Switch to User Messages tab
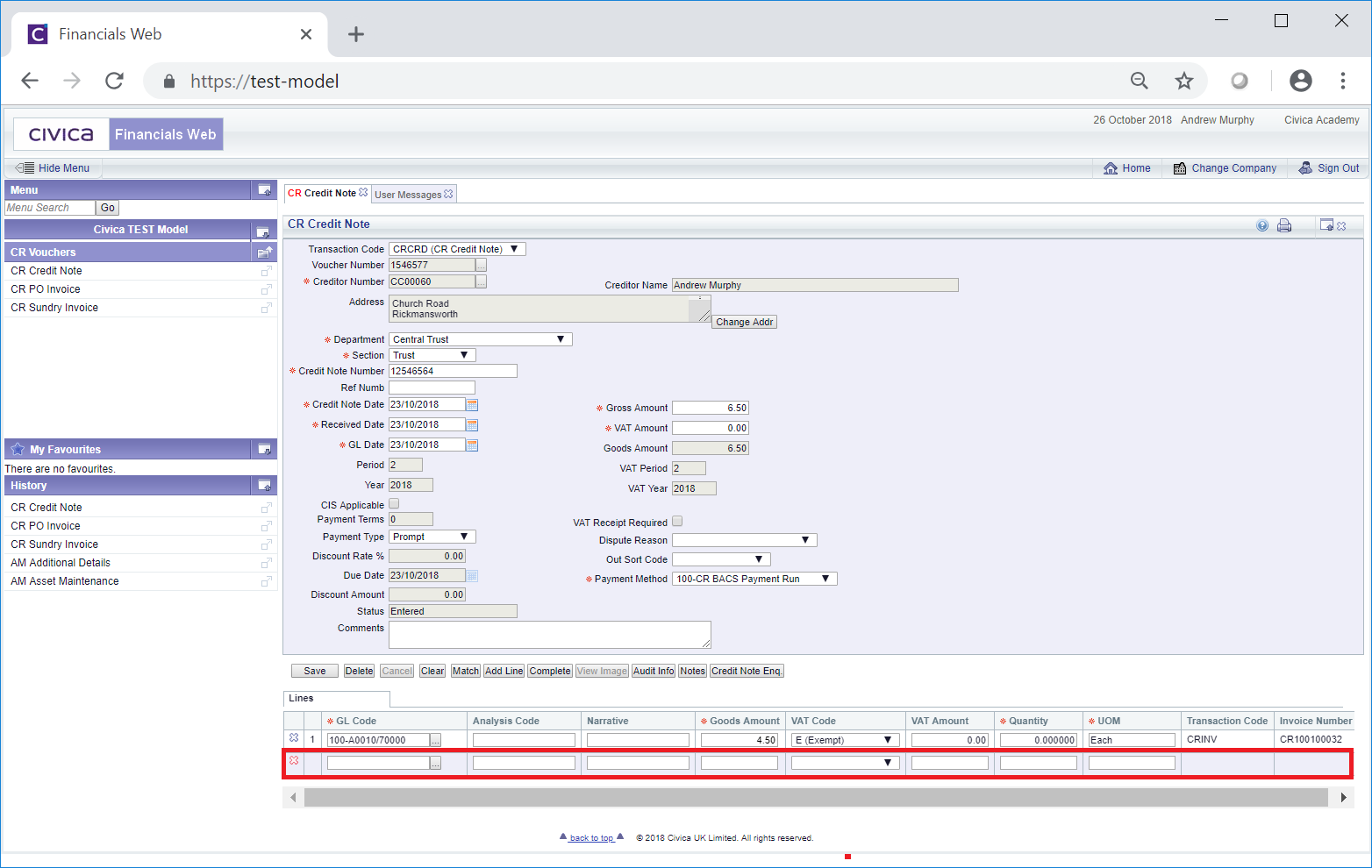The width and height of the screenshot is (1372, 868). 408,195
